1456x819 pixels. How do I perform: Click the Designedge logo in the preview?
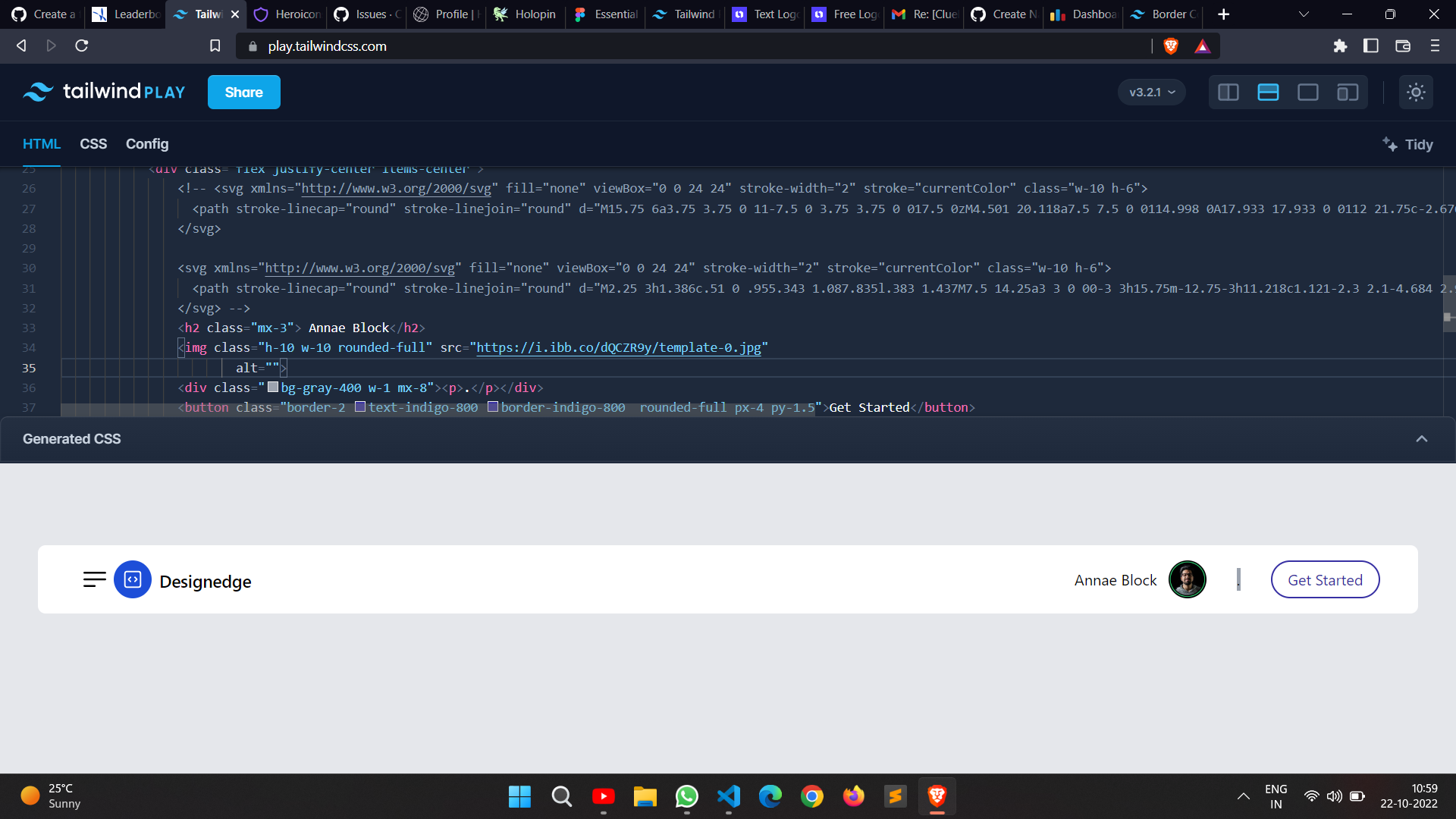[133, 579]
